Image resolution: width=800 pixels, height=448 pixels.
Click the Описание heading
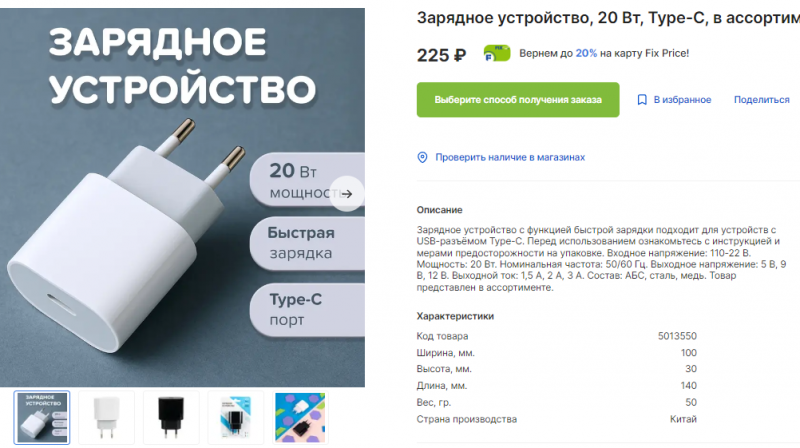click(x=439, y=210)
